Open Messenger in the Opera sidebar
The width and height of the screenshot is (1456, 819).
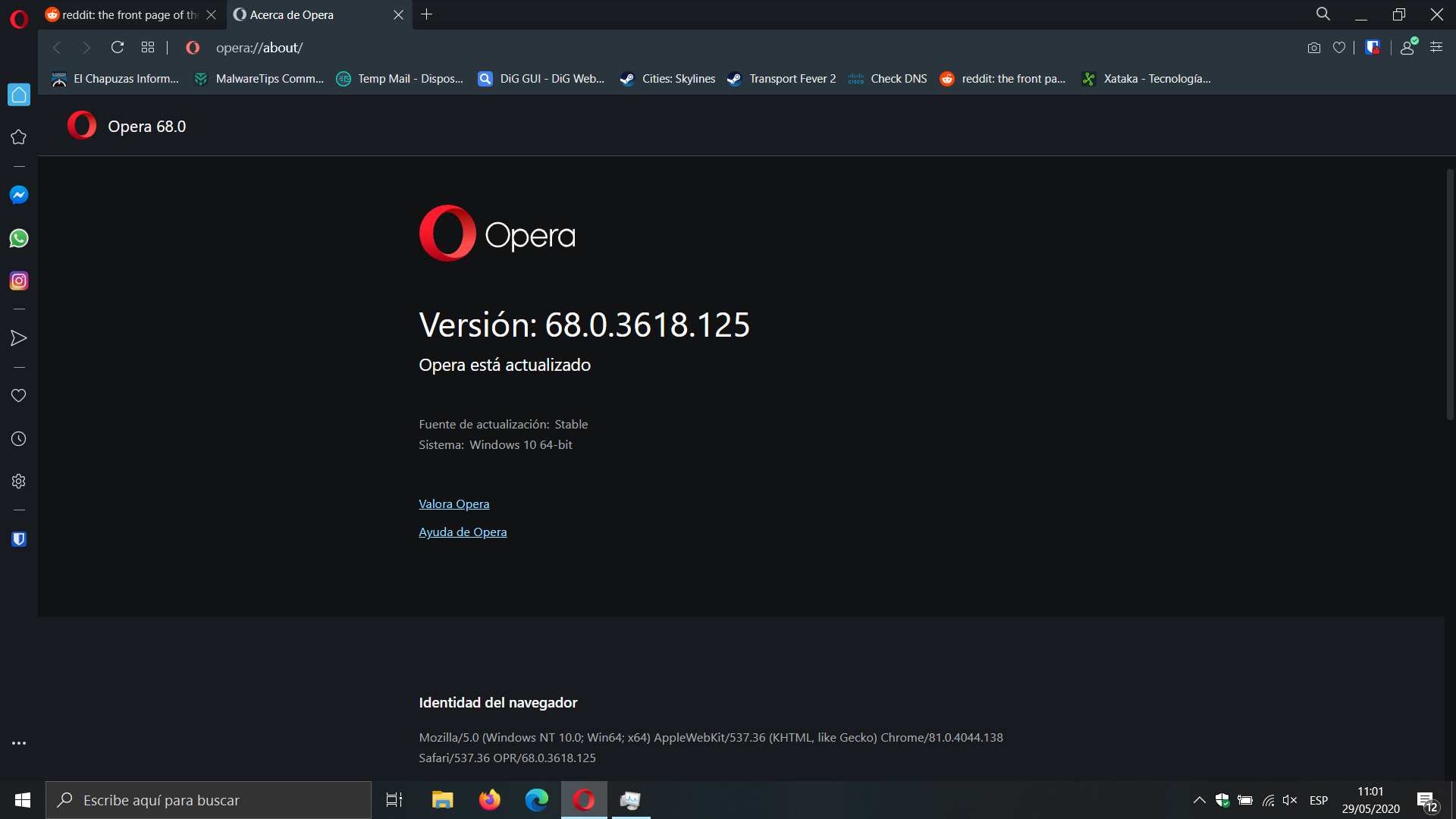19,195
